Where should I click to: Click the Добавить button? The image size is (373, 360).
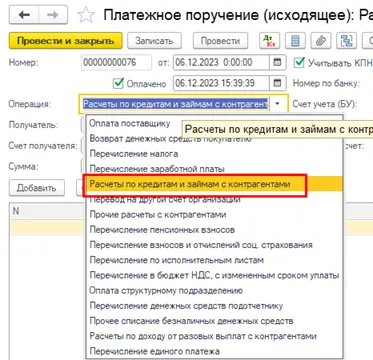coord(37,188)
